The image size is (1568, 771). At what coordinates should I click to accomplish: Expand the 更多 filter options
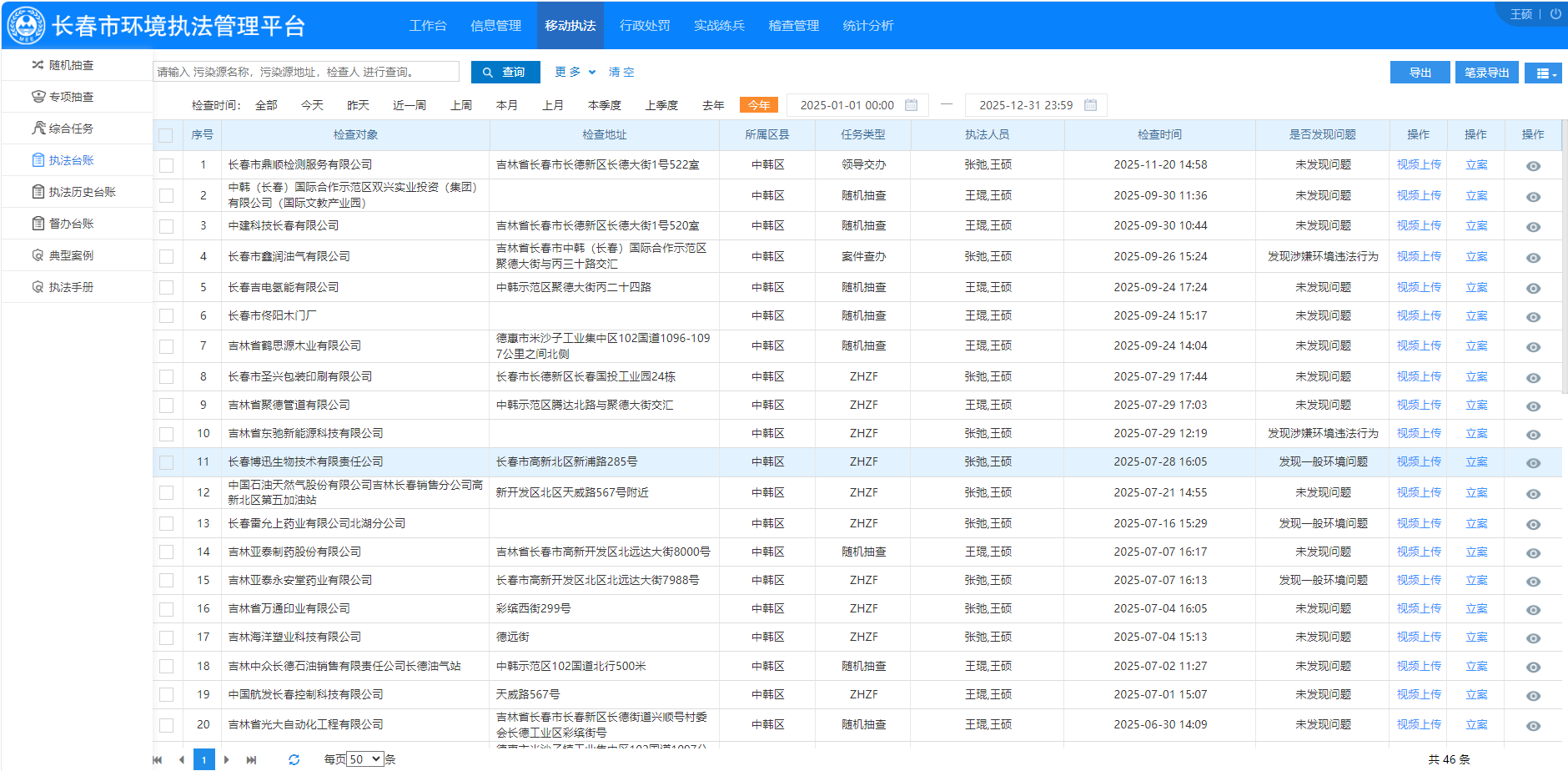[x=575, y=73]
